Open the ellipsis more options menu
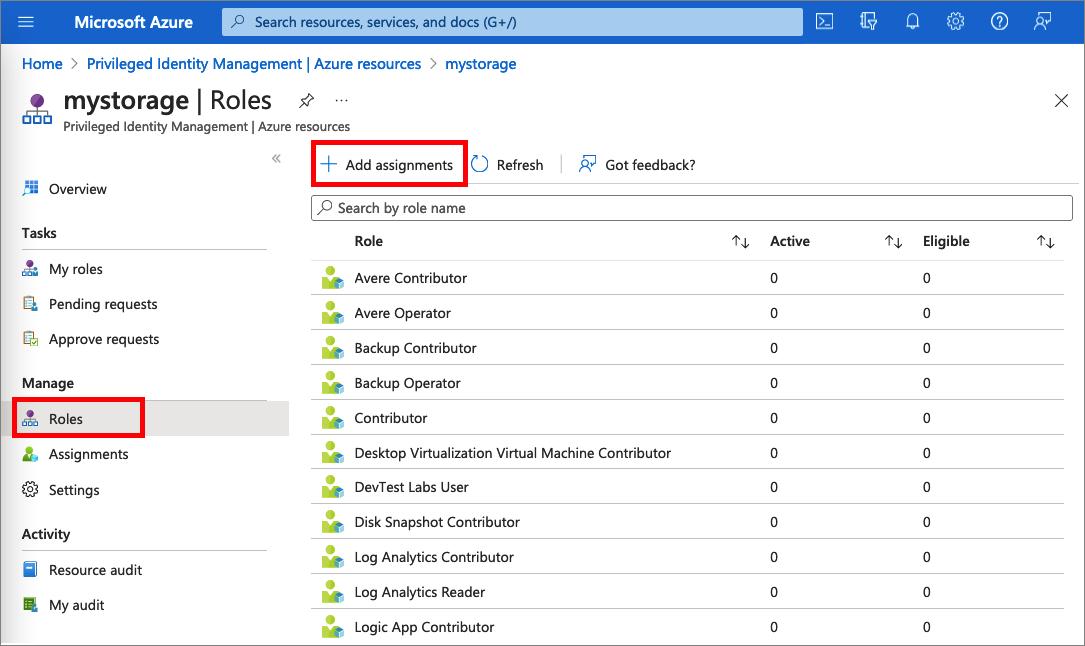 (x=342, y=100)
